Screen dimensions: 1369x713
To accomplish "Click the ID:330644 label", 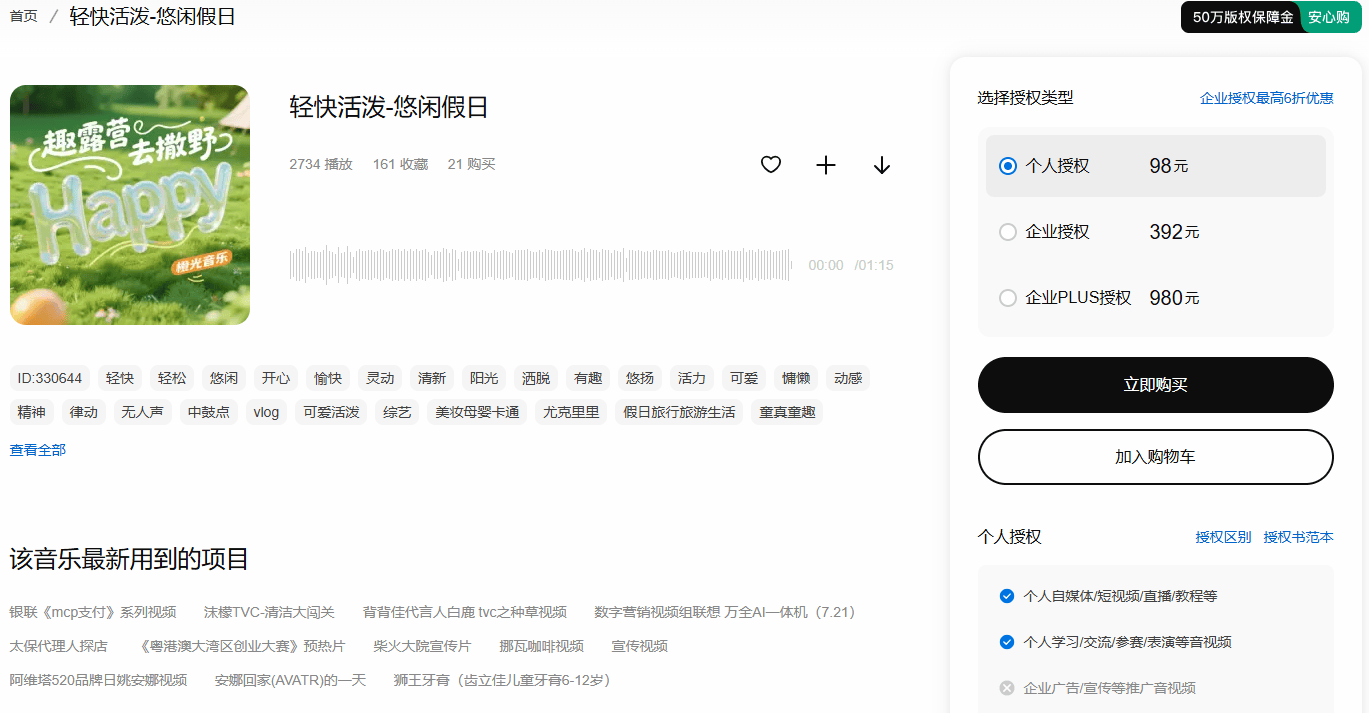I will [50, 378].
